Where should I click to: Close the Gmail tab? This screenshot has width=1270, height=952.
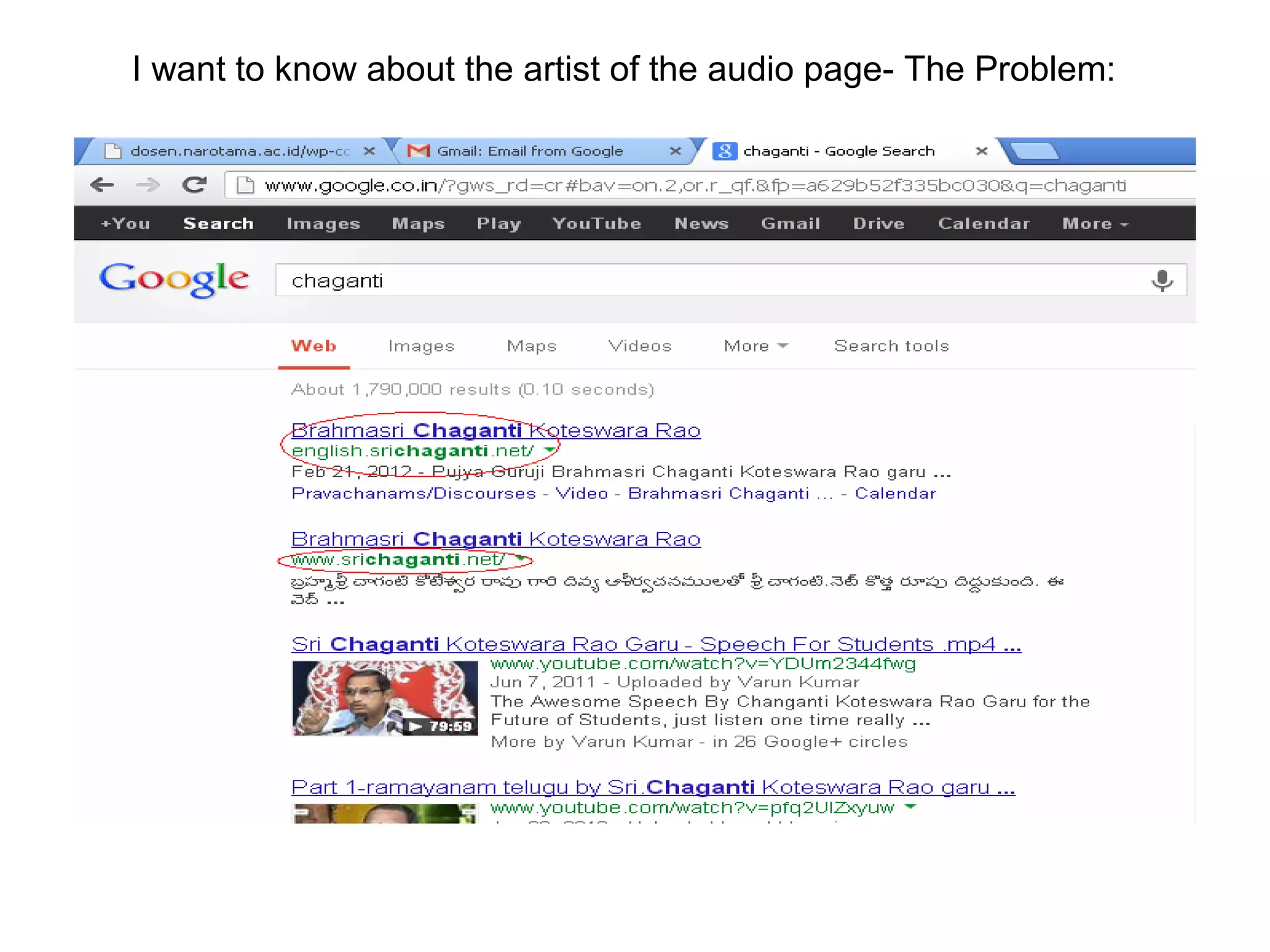click(x=675, y=151)
